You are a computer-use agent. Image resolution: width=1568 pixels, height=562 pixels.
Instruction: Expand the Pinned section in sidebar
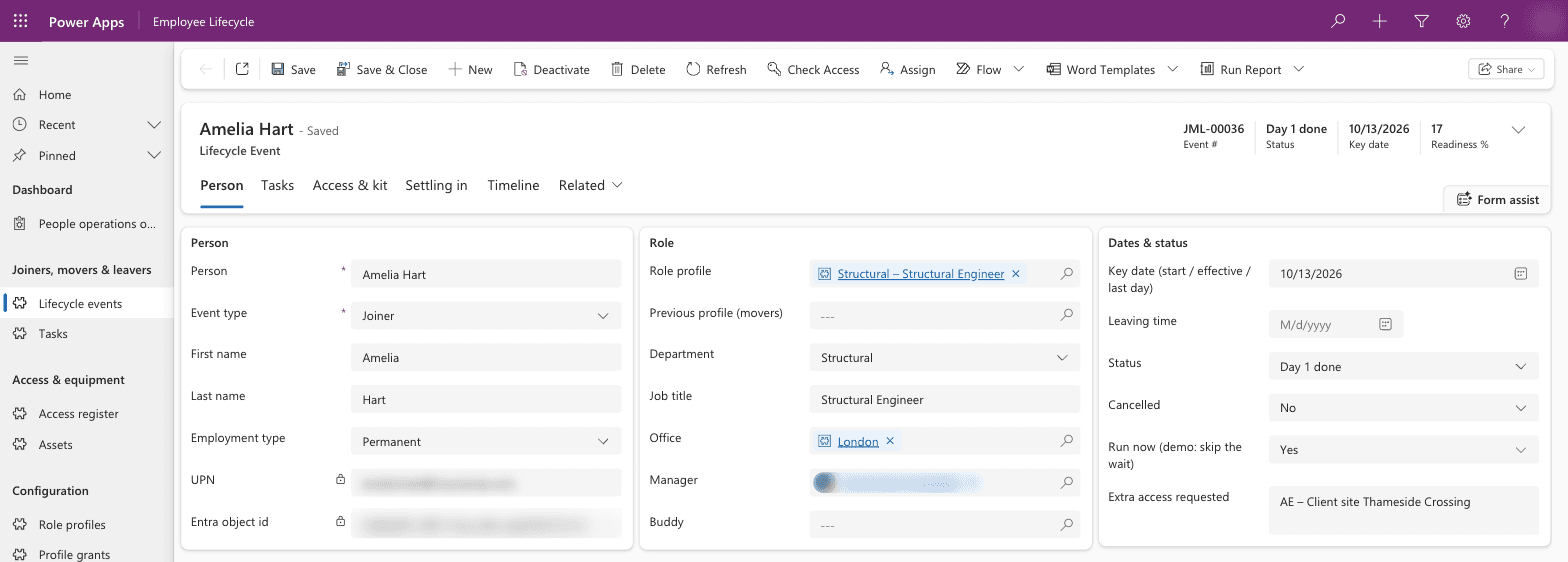click(x=154, y=156)
